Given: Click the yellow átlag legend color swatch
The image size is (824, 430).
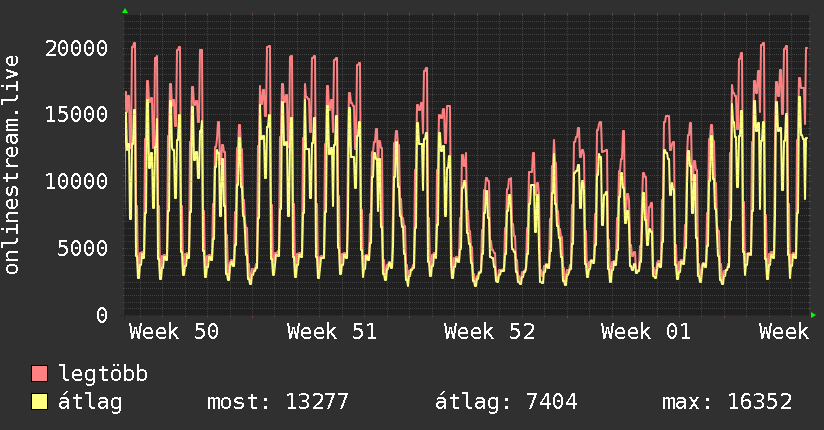Looking at the screenshot, I should [40, 402].
